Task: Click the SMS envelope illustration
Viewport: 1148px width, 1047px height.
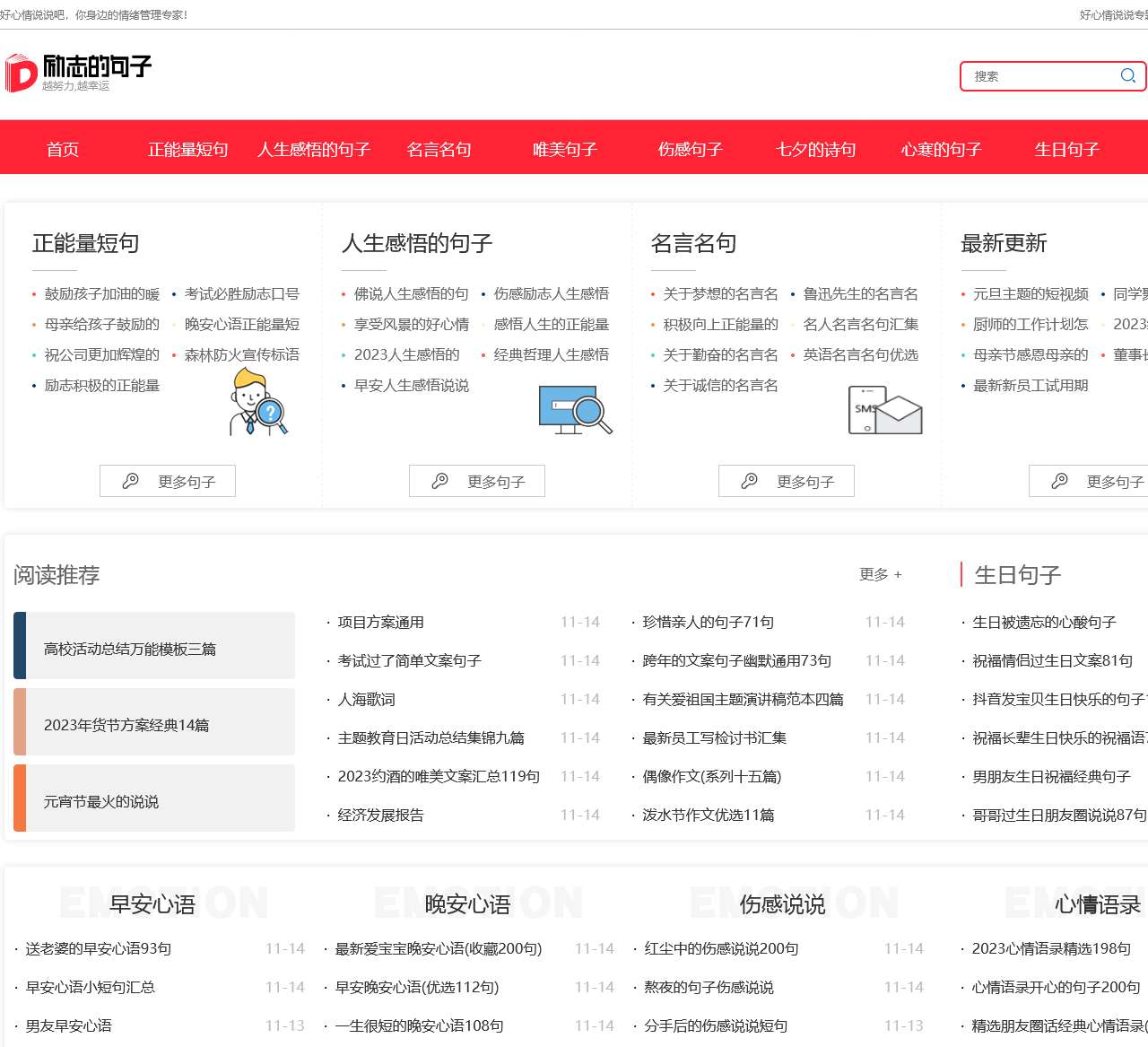Action: [884, 410]
